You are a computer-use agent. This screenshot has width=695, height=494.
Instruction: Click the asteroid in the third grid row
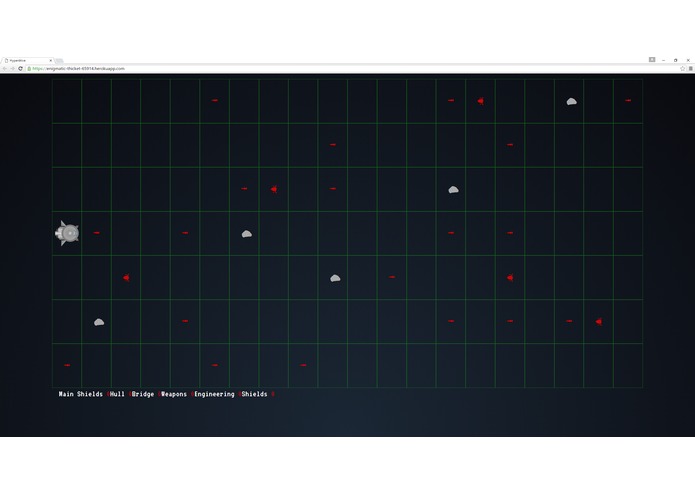click(453, 190)
